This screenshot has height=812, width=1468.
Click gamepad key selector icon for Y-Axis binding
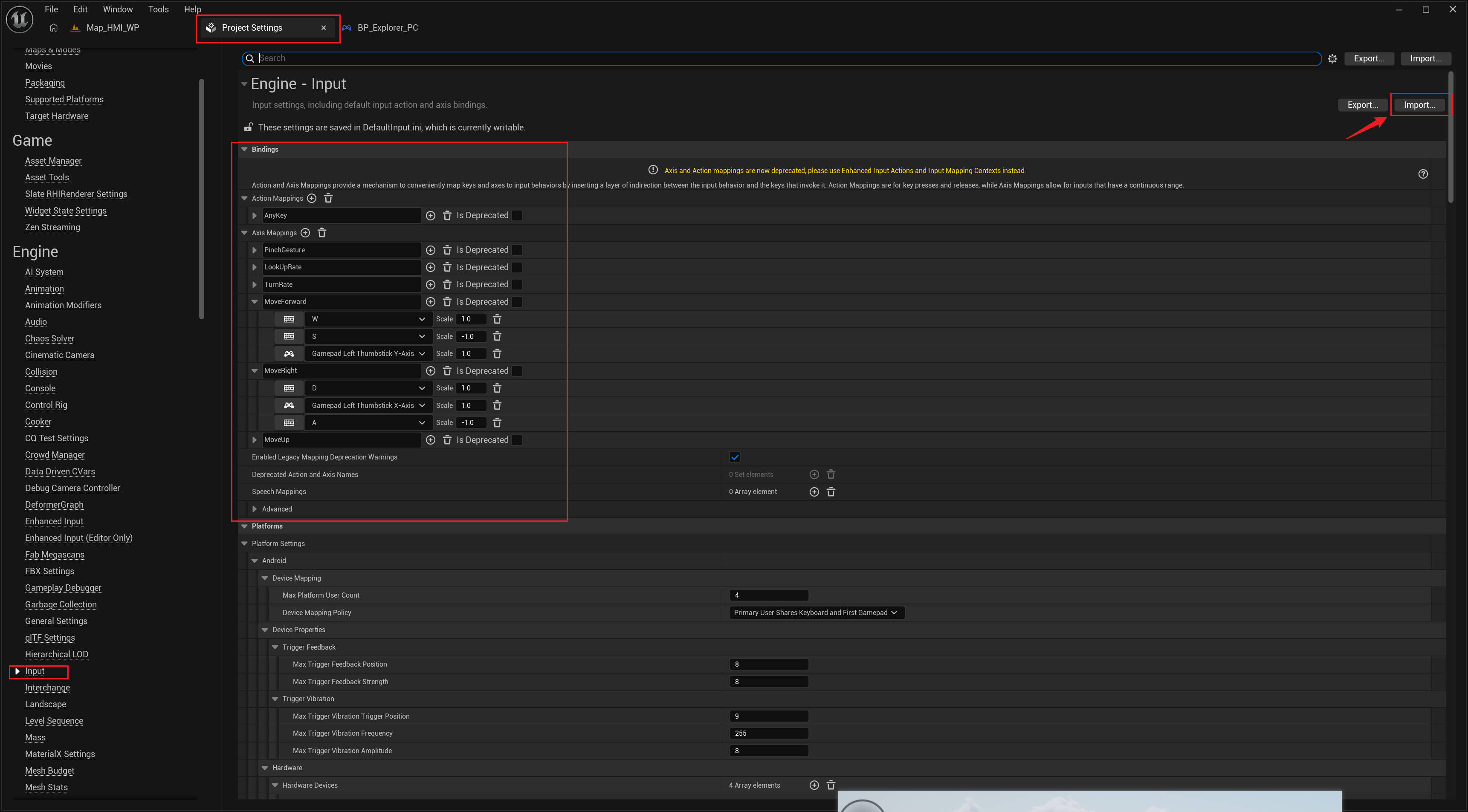click(289, 354)
